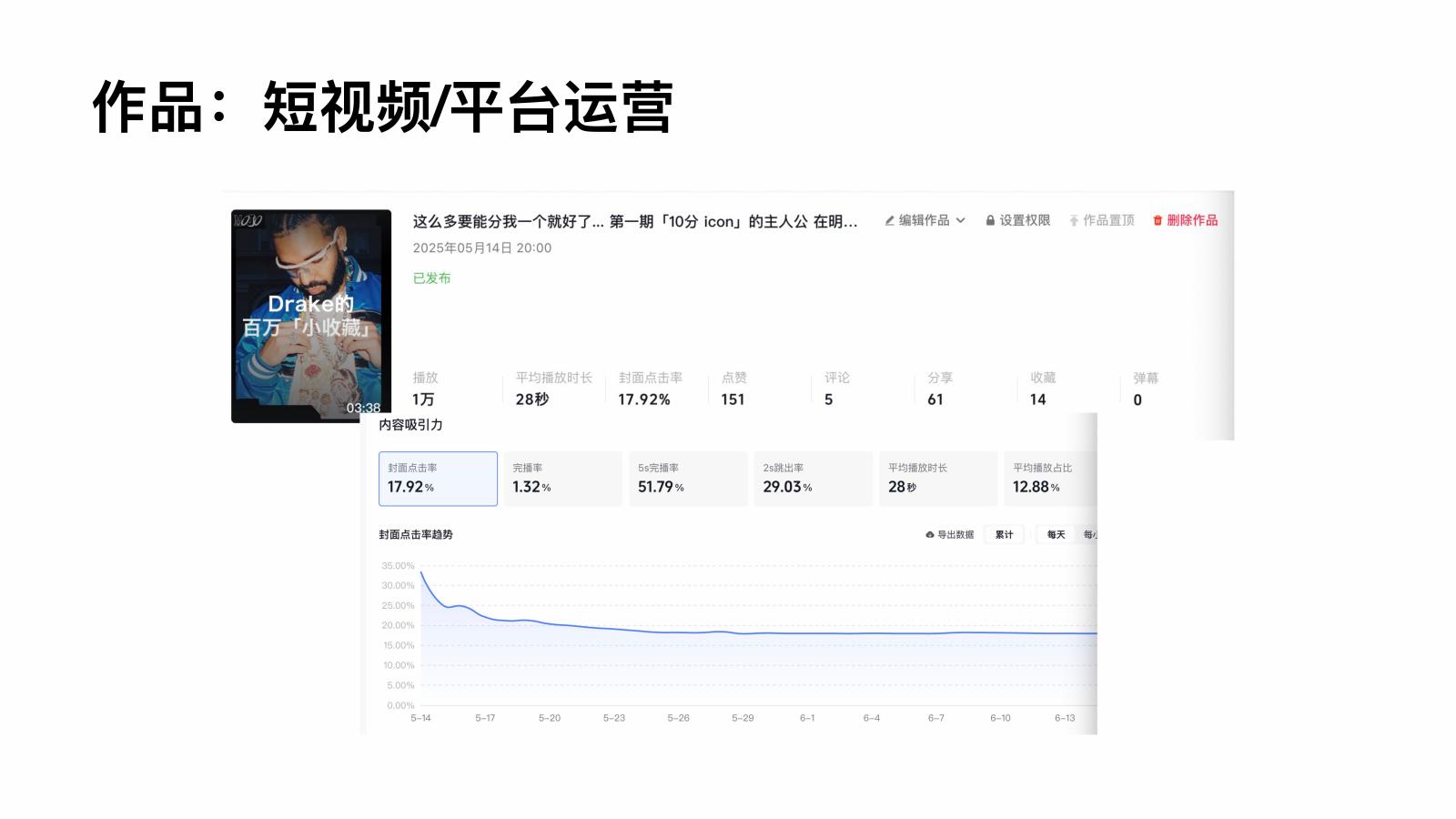Click the cloud icon for 导出数据

coord(930,535)
